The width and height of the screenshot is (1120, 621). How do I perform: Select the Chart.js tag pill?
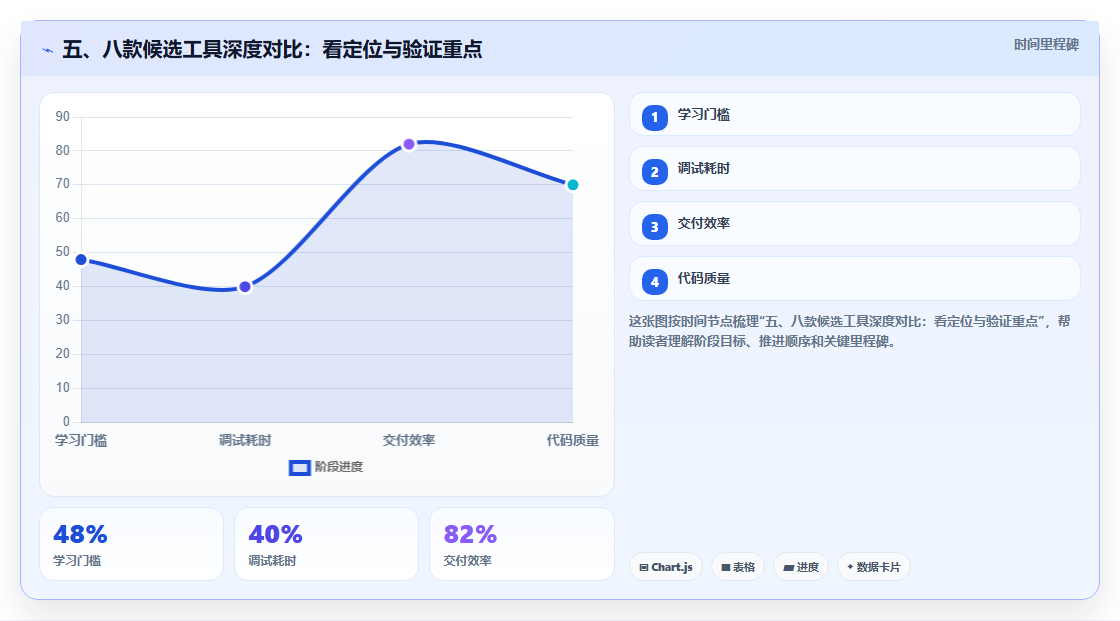(x=666, y=567)
